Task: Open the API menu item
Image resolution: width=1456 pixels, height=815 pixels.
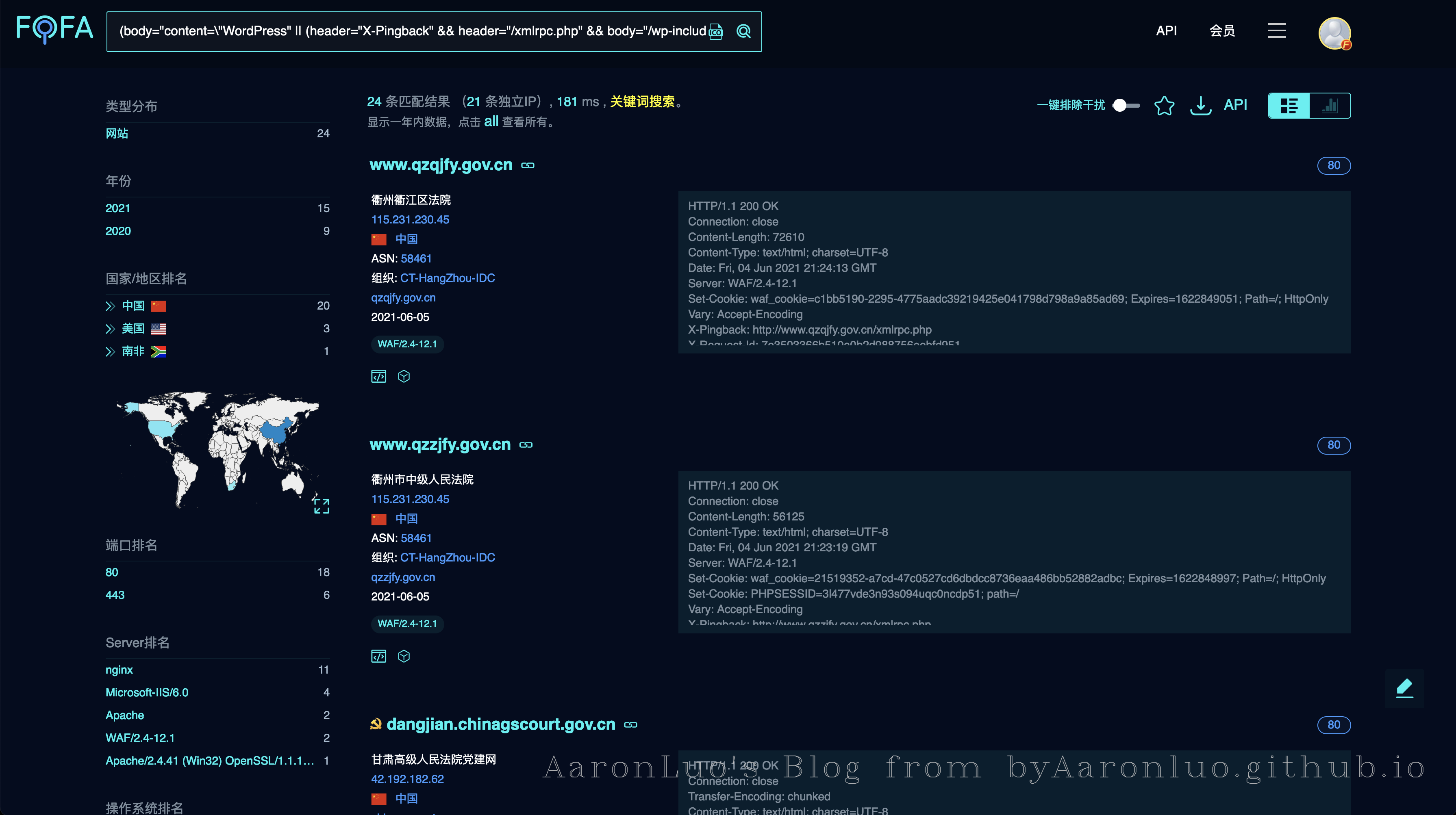Action: (1166, 30)
